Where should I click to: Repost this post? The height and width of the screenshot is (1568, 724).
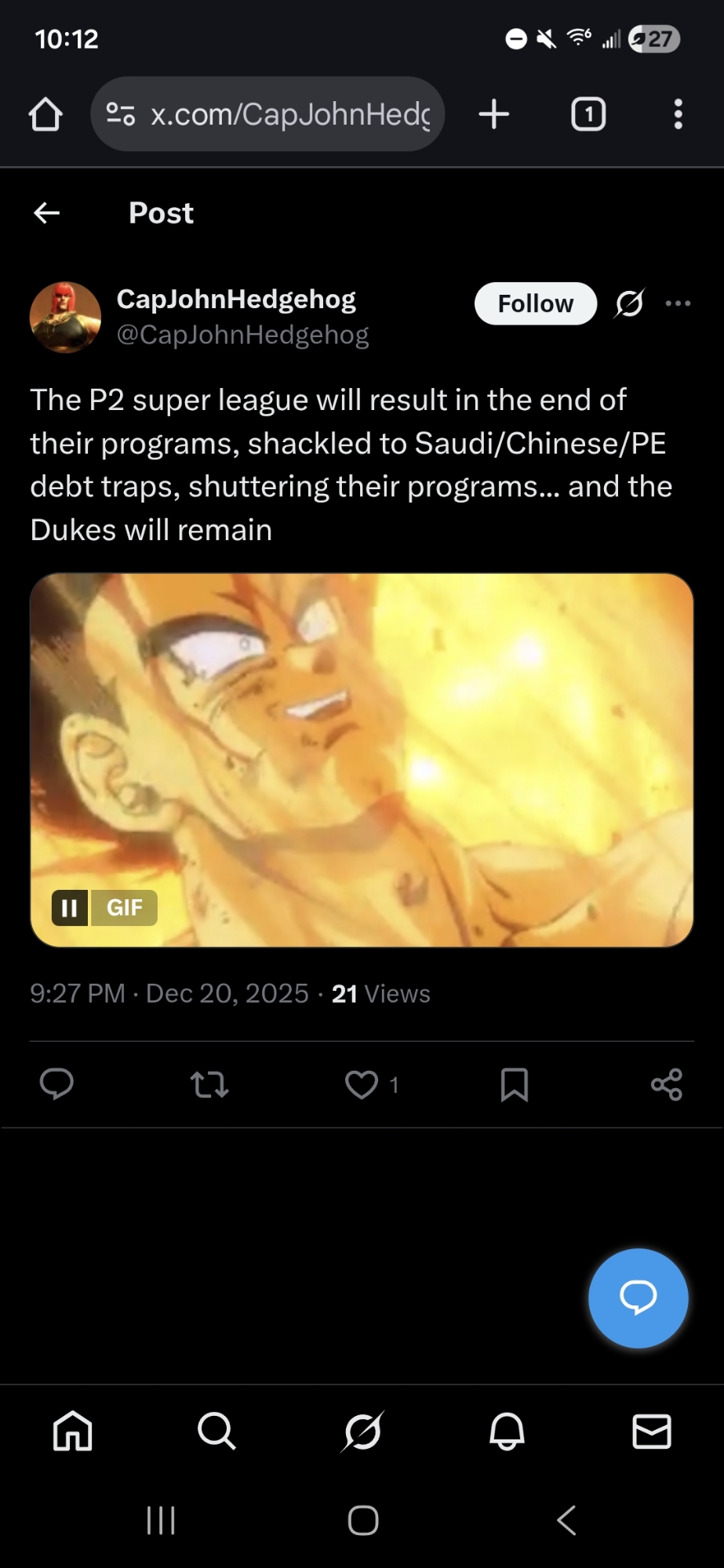point(209,1084)
